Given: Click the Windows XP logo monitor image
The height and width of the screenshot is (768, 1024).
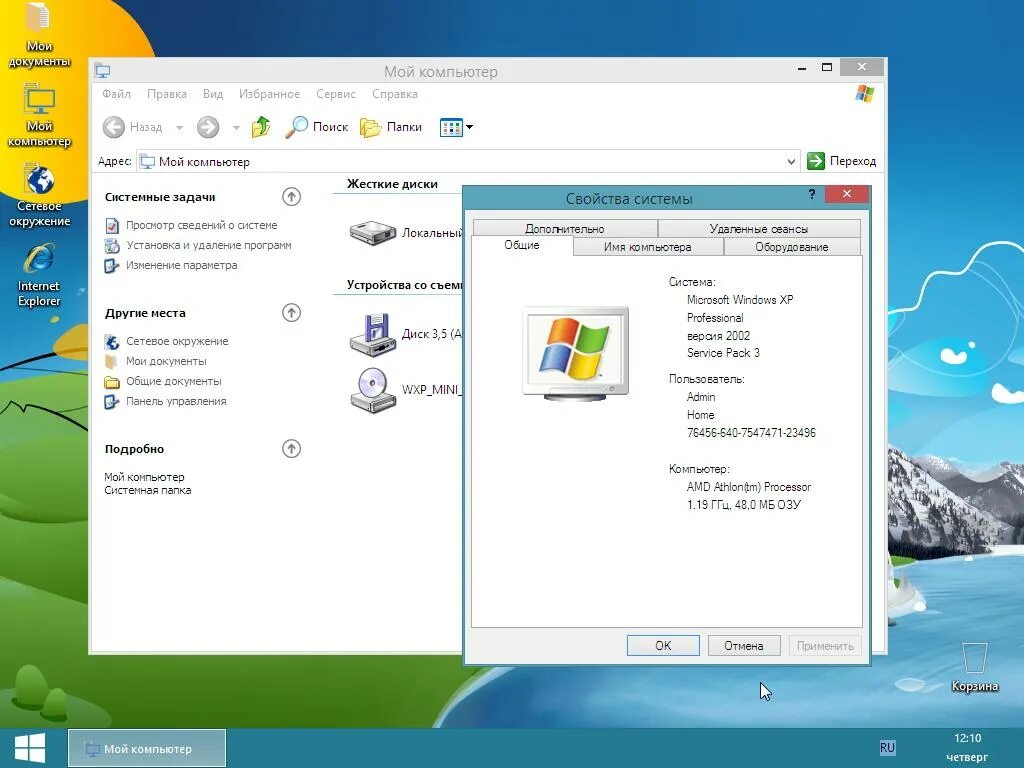Looking at the screenshot, I should (x=575, y=353).
